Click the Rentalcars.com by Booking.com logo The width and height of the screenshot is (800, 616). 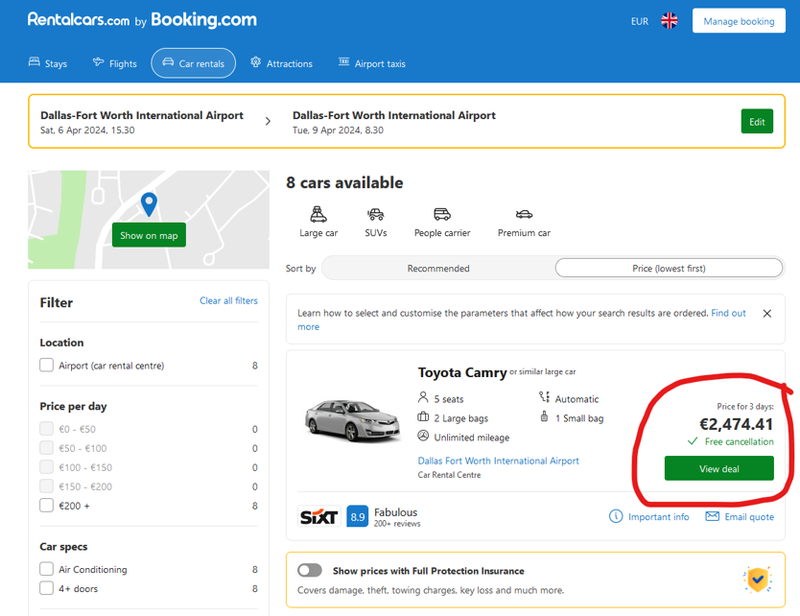pyautogui.click(x=142, y=20)
